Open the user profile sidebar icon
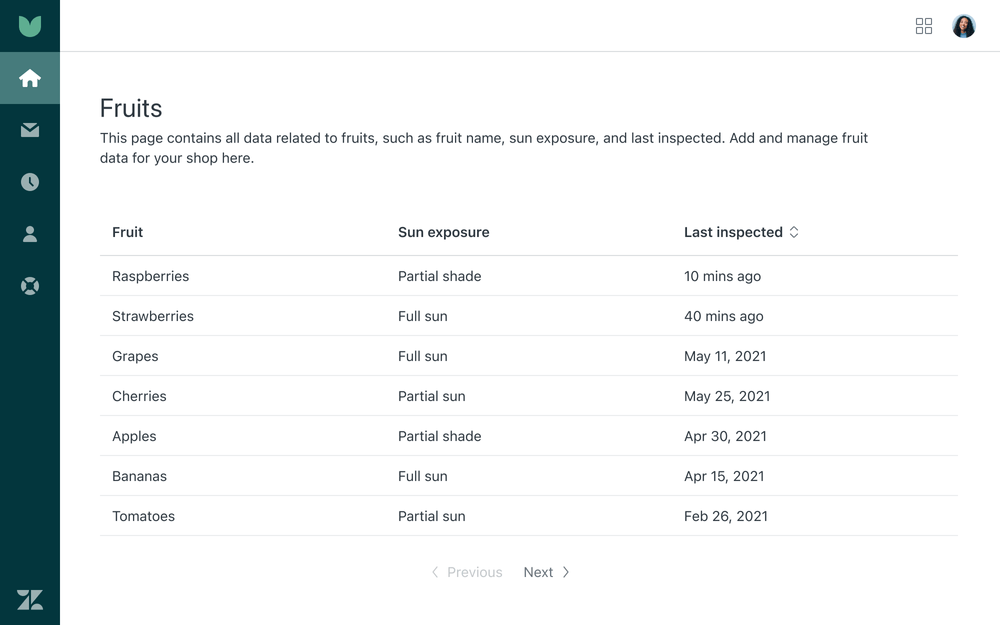Image resolution: width=1000 pixels, height=625 pixels. pyautogui.click(x=30, y=234)
